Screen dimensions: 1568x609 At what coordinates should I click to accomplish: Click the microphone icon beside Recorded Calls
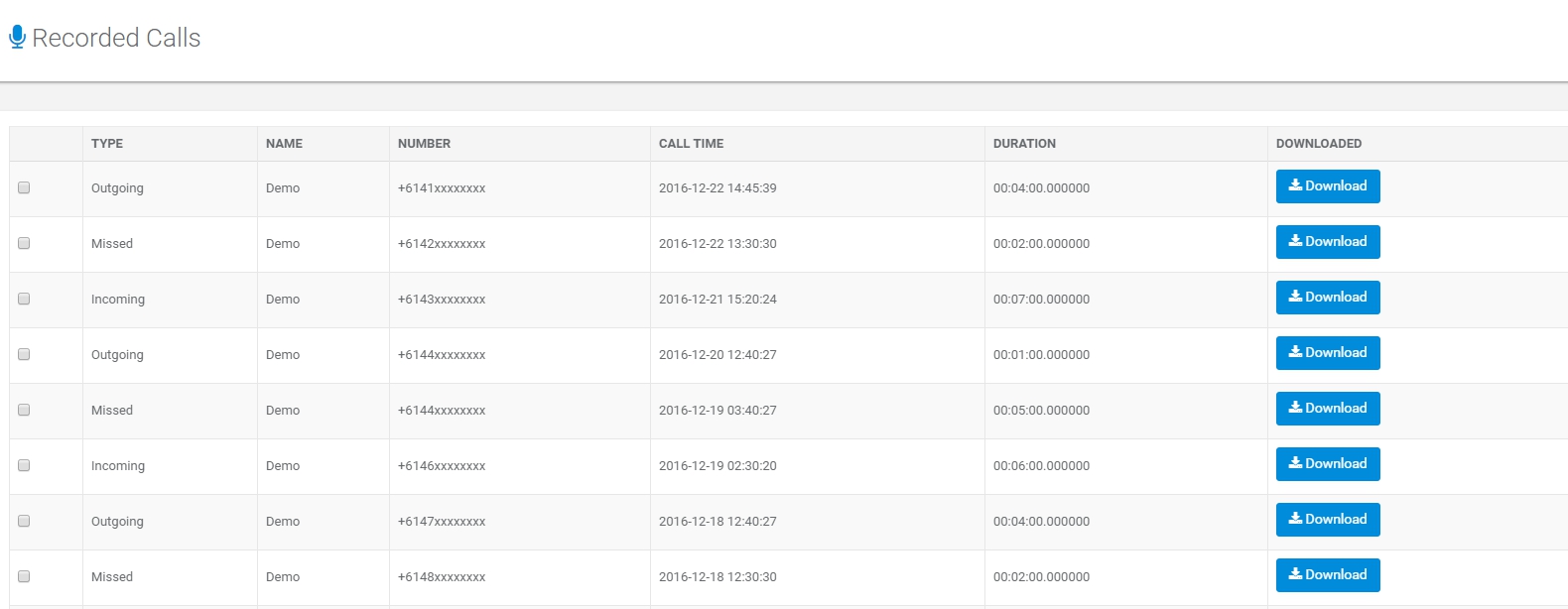coord(17,38)
